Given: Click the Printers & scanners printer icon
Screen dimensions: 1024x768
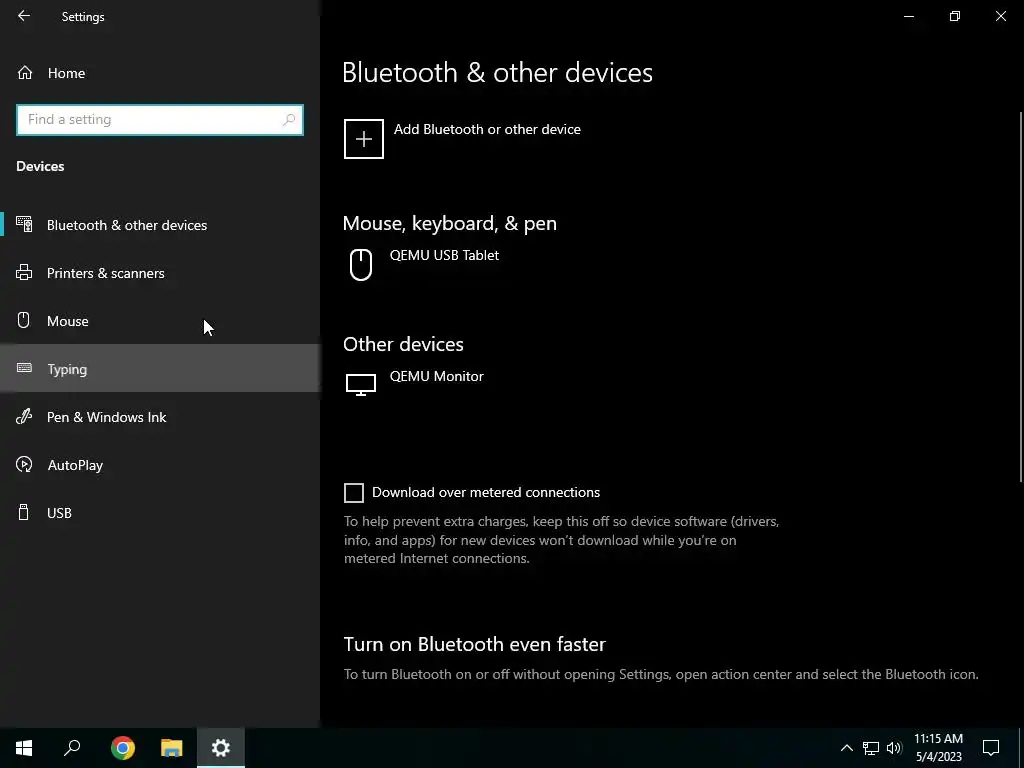Looking at the screenshot, I should click(24, 272).
